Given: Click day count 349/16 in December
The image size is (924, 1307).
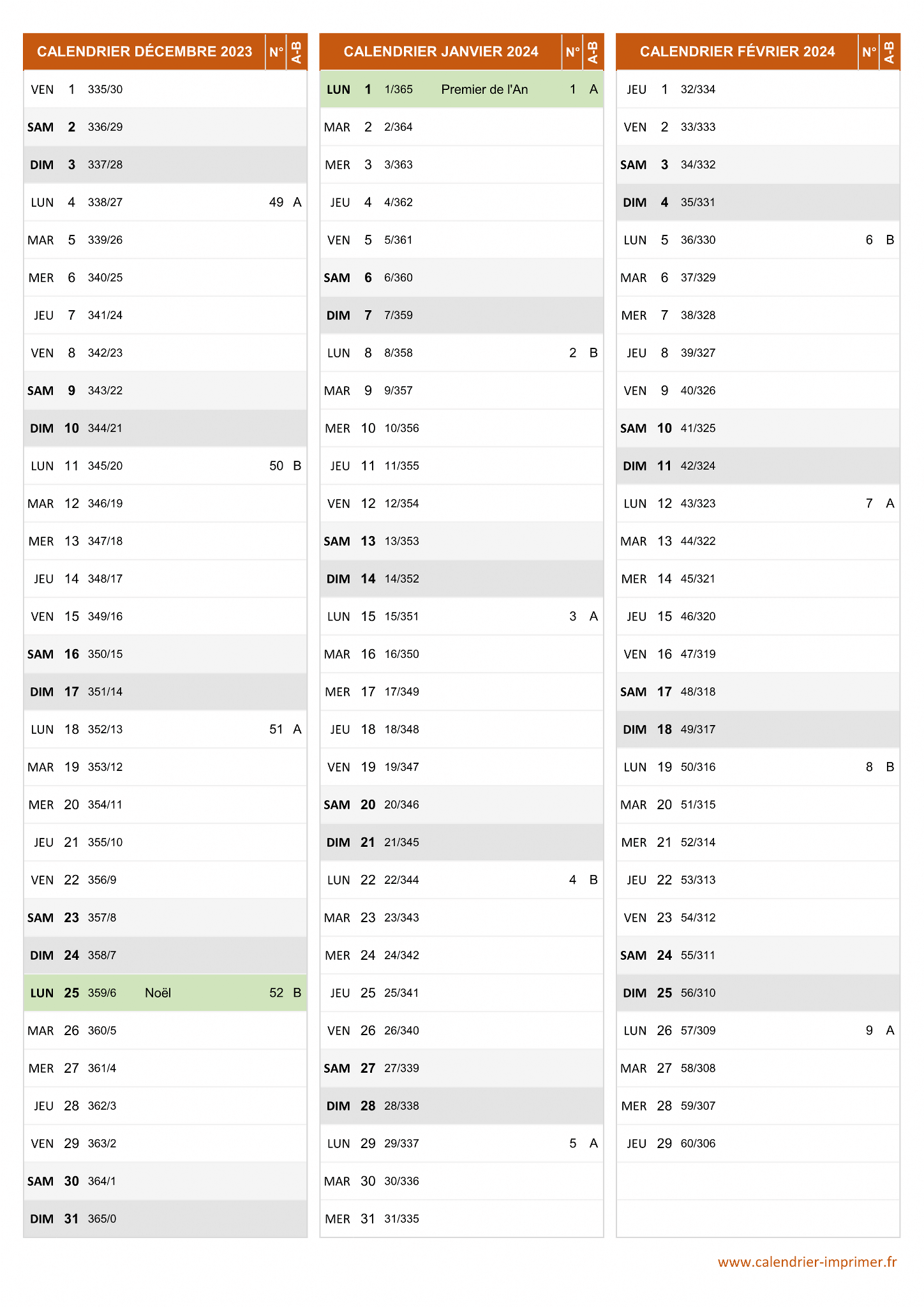Looking at the screenshot, I should [x=105, y=616].
